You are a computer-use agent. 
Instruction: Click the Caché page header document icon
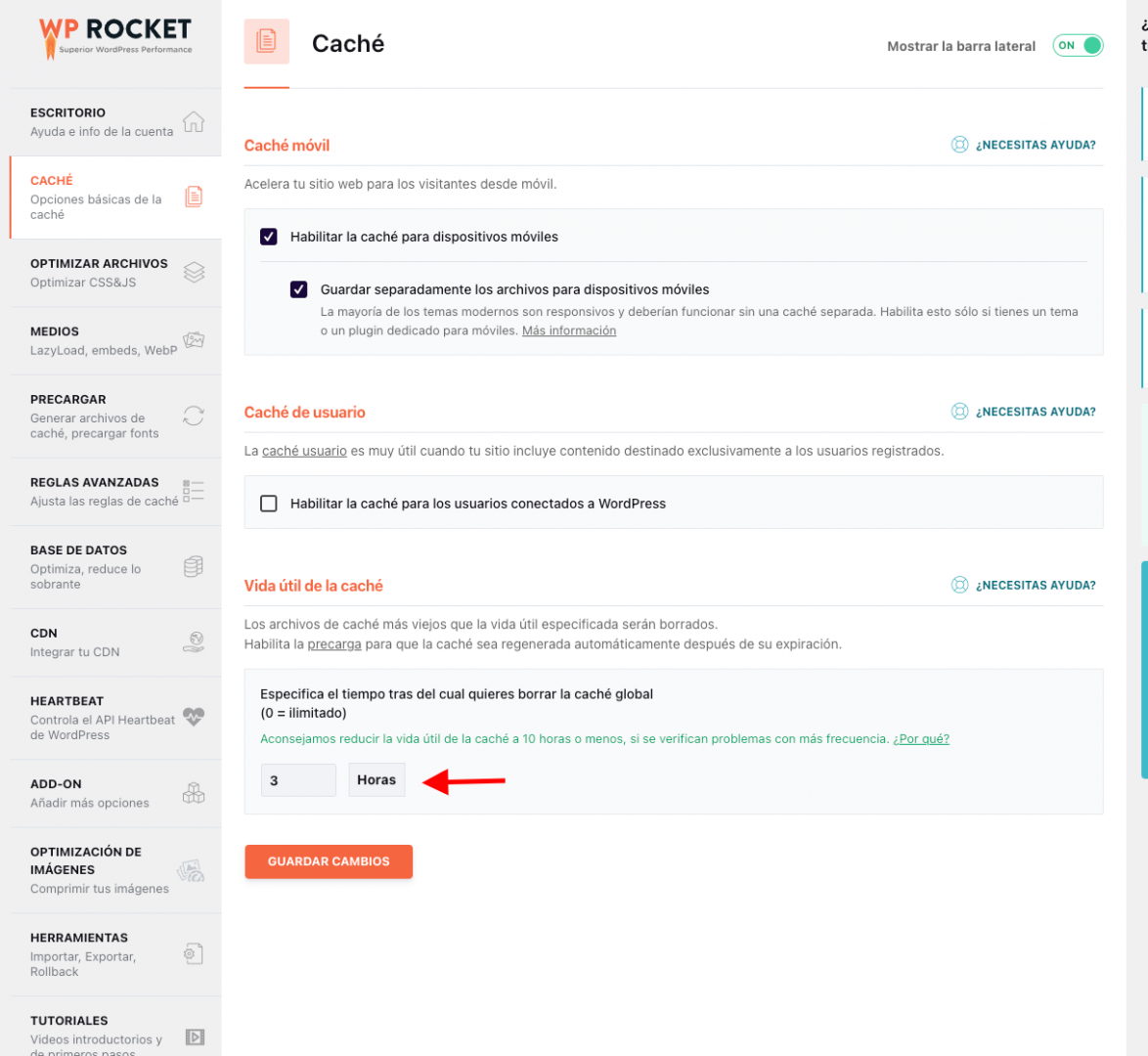(x=267, y=41)
